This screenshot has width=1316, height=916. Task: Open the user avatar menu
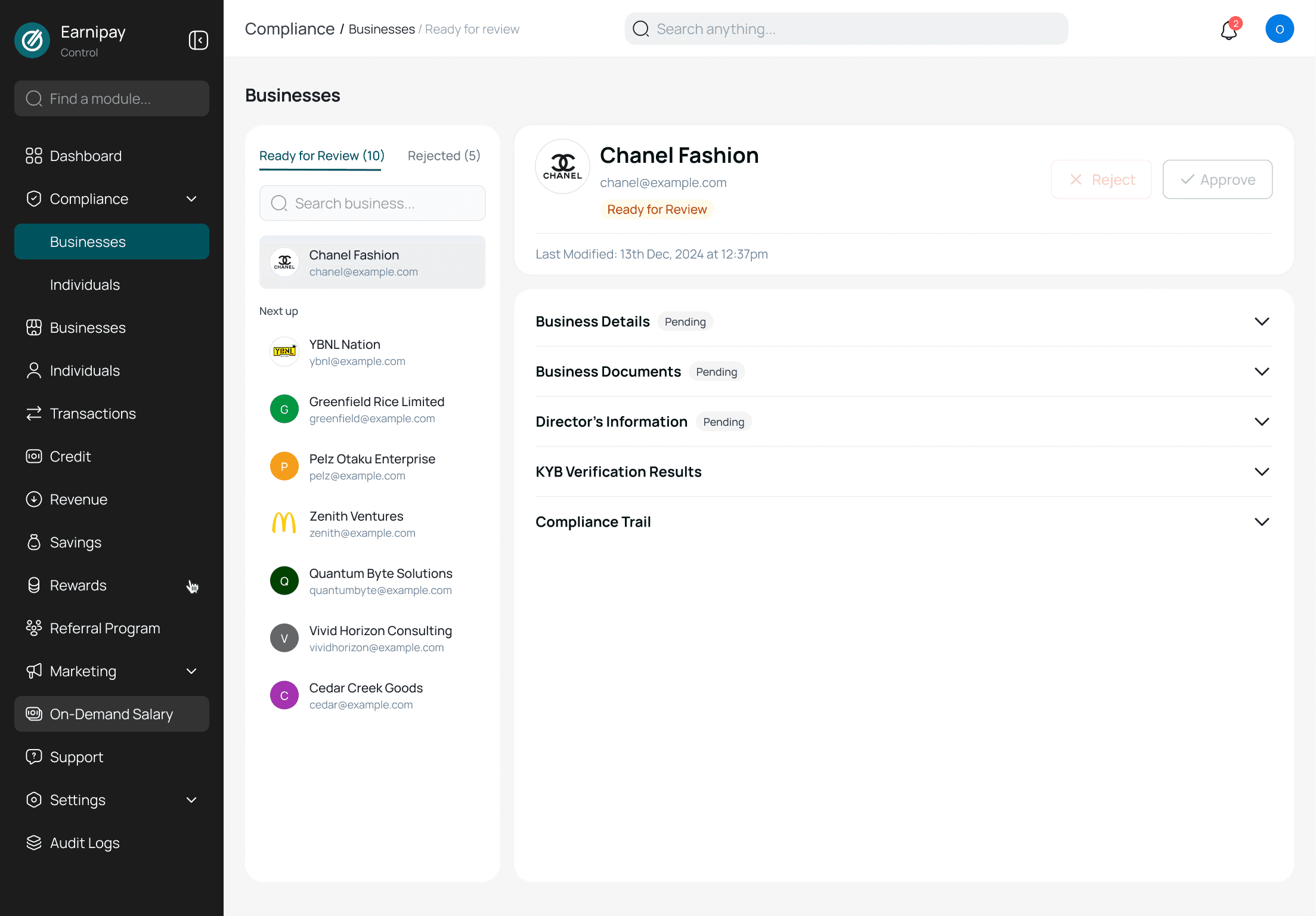(1279, 29)
